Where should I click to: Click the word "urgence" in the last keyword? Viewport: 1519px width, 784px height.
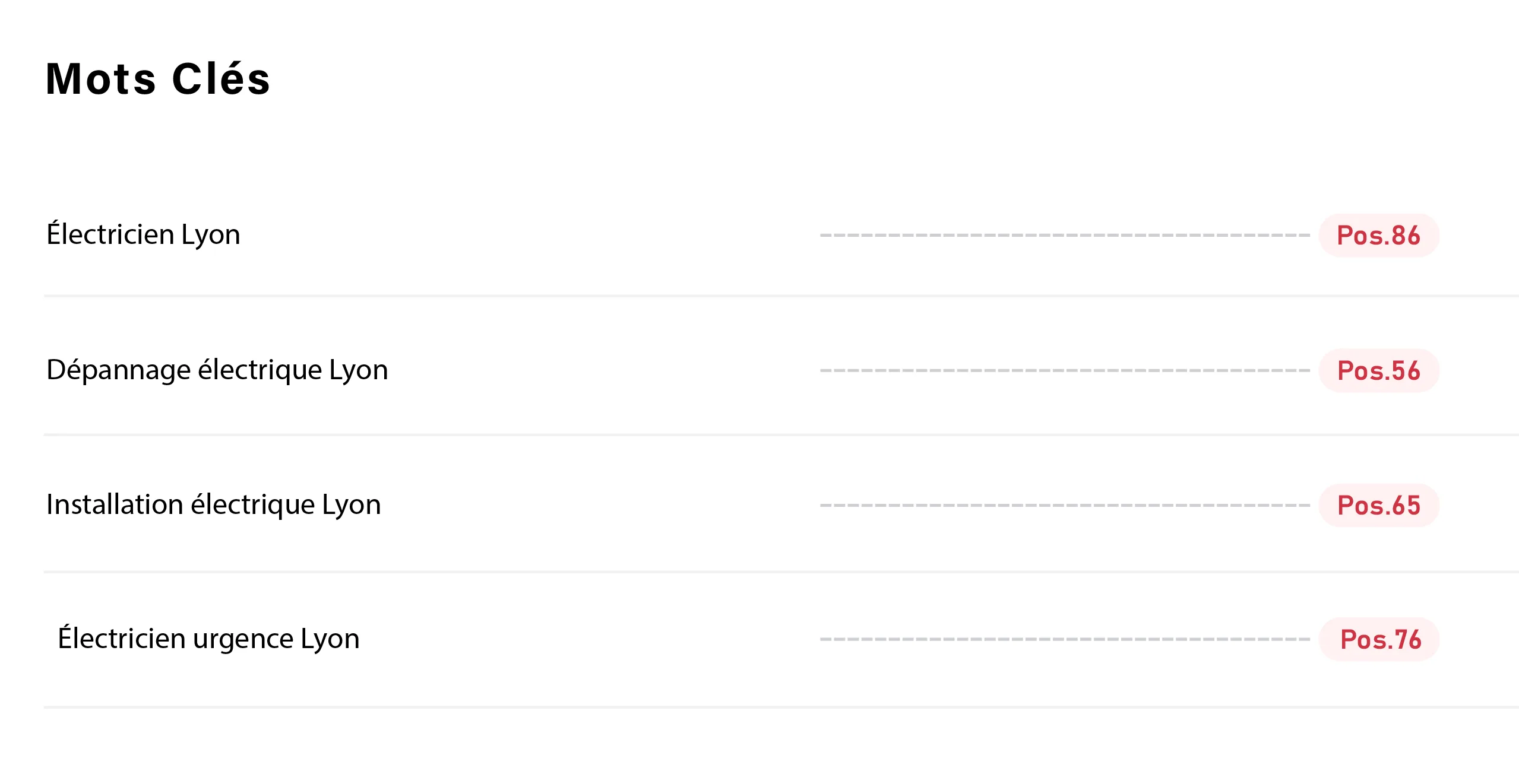243,640
